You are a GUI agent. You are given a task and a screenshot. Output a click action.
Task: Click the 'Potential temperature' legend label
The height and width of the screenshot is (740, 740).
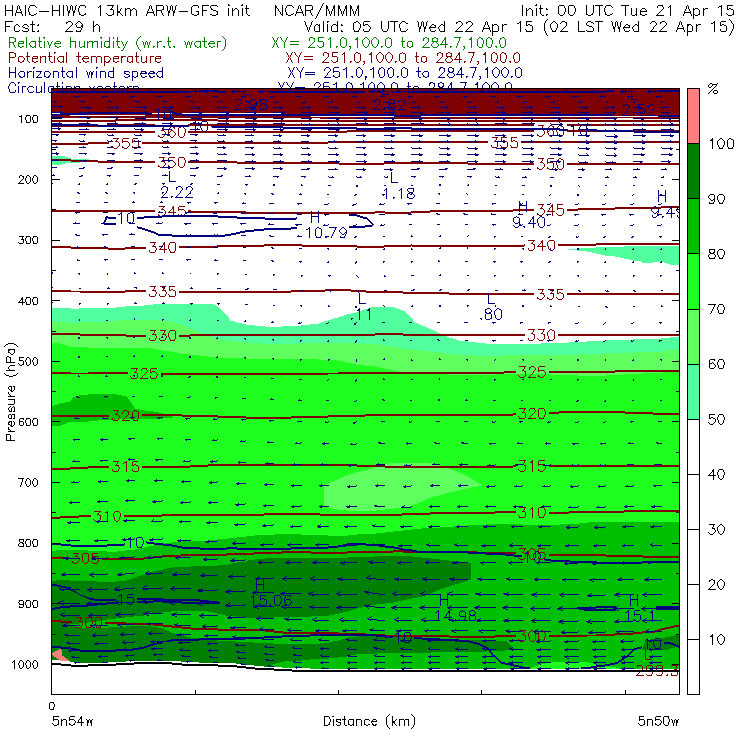pos(85,58)
